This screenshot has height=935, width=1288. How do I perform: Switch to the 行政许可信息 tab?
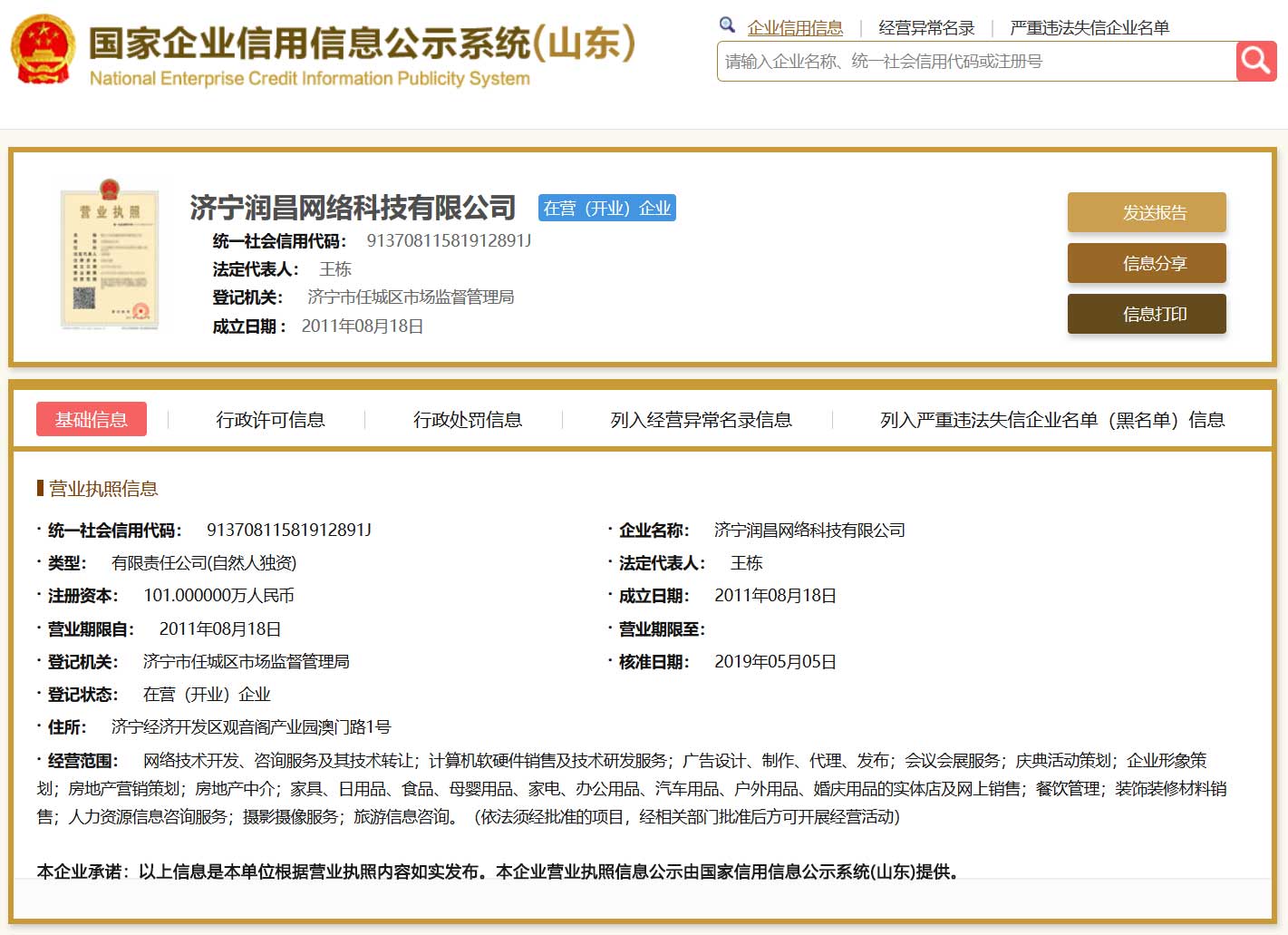(270, 420)
